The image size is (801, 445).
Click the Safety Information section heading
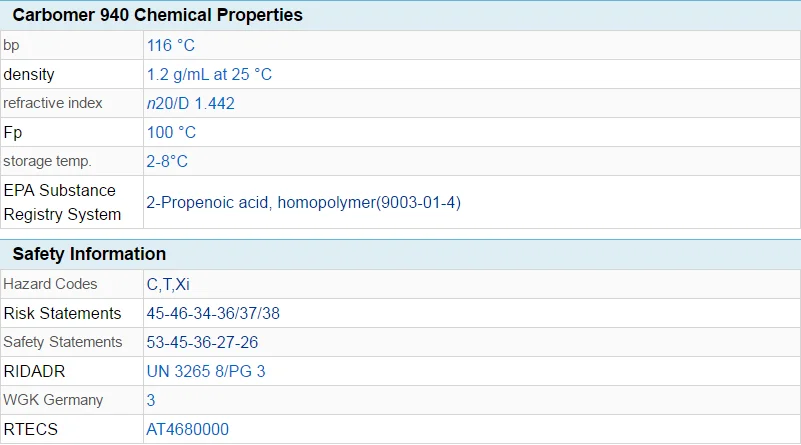(89, 254)
